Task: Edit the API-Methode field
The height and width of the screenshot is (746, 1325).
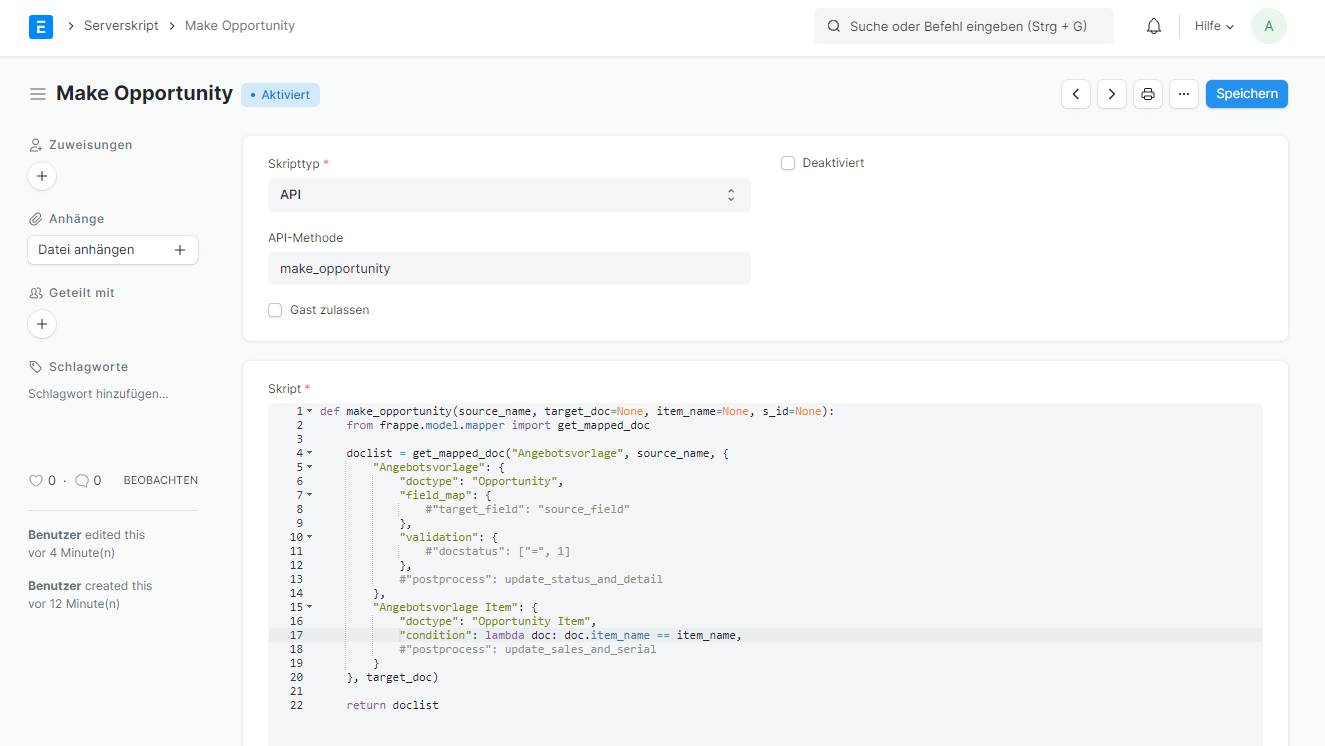Action: [509, 269]
